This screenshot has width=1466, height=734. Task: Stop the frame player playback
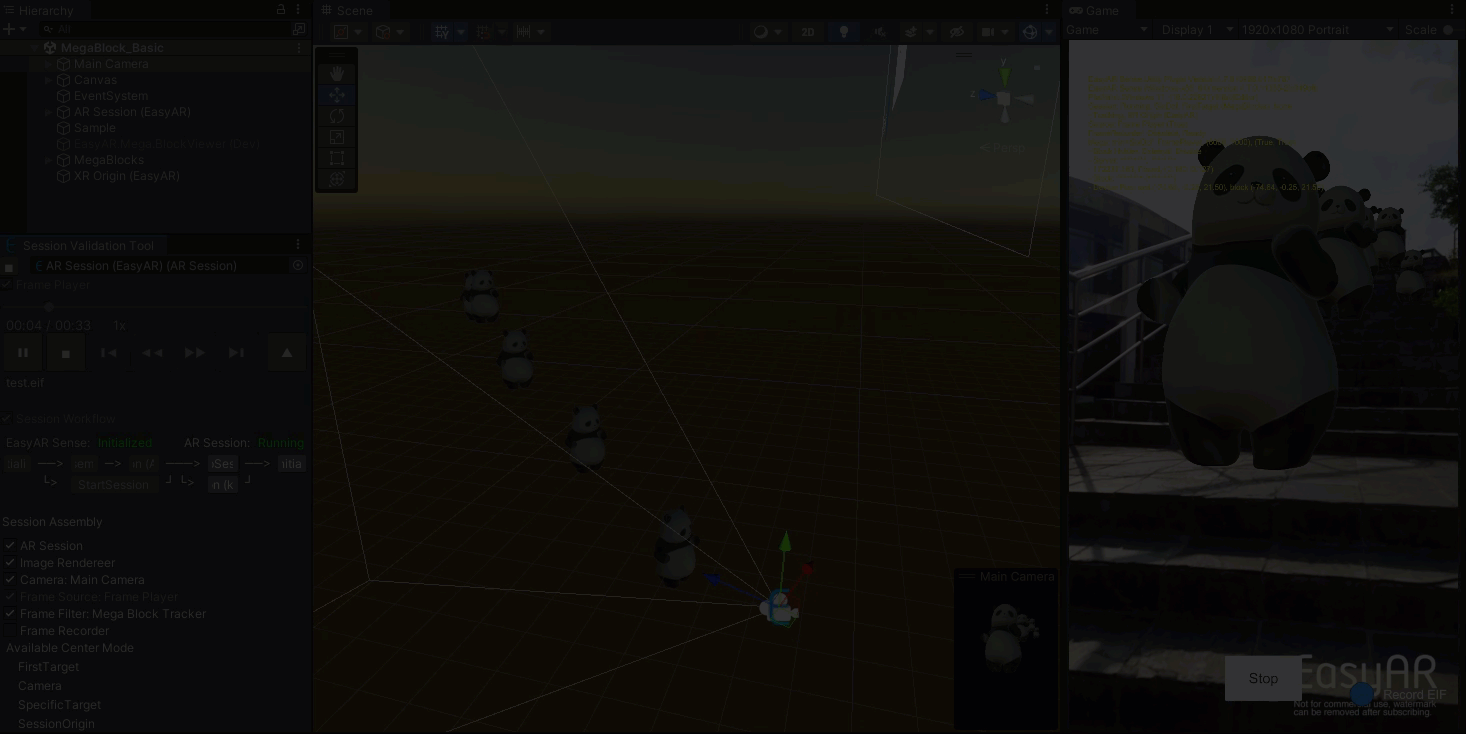[x=66, y=353]
